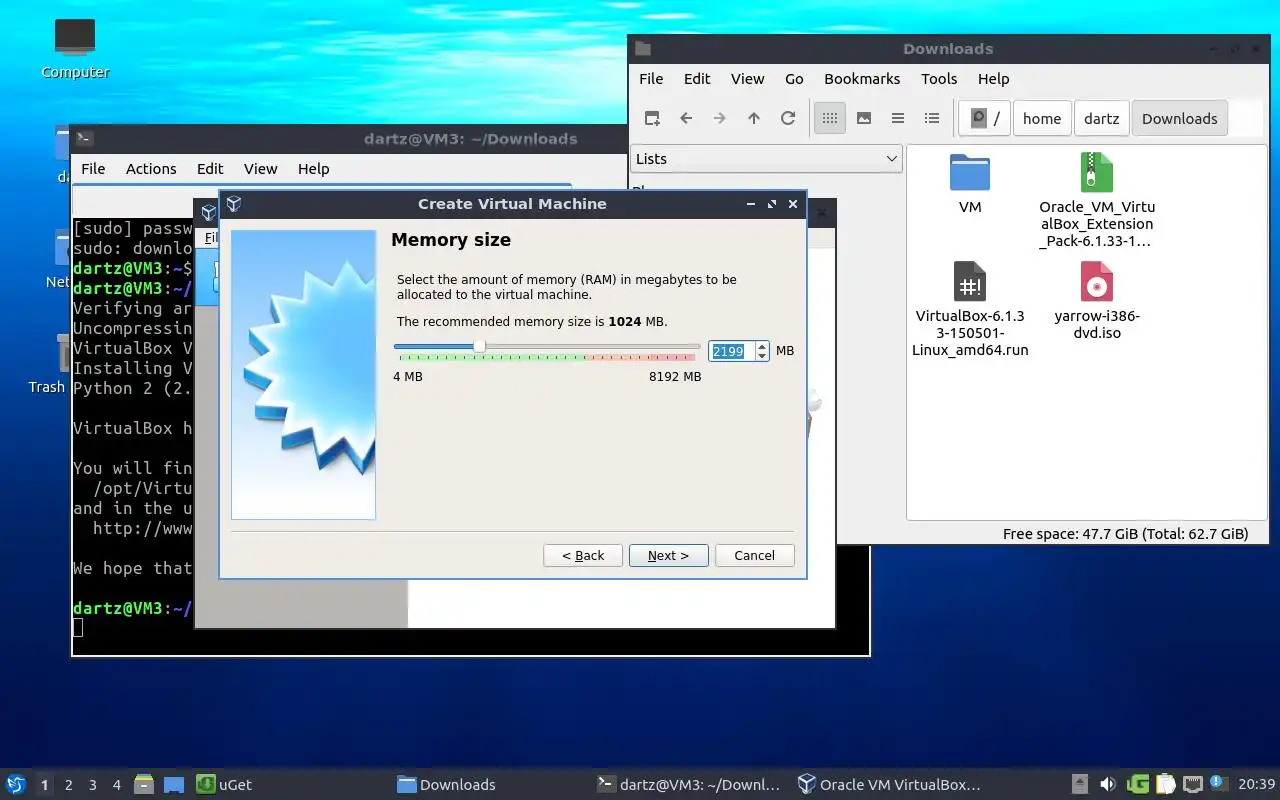The width and height of the screenshot is (1280, 800).
Task: Open Actions menu in terminal window
Action: coord(151,168)
